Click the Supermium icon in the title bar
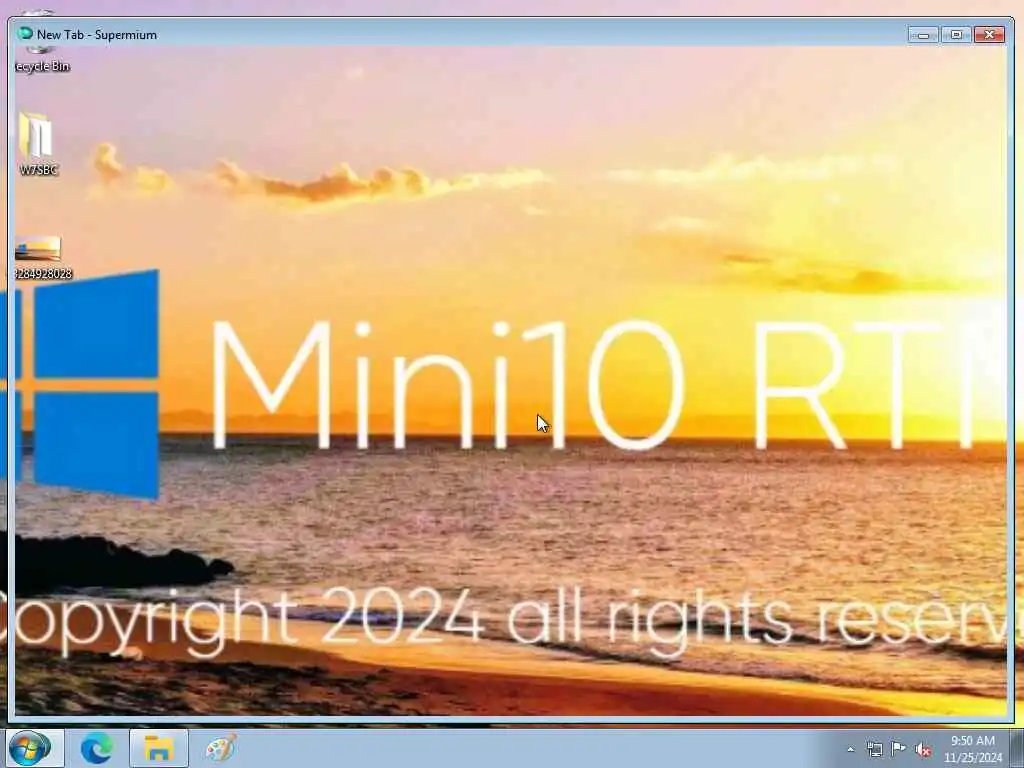This screenshot has width=1024, height=768. [x=25, y=33]
